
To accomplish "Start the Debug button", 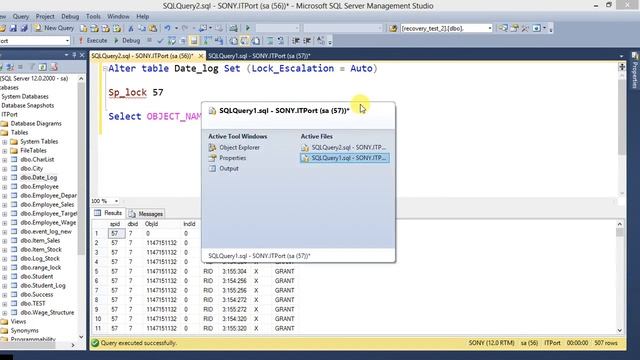I will click(127, 40).
